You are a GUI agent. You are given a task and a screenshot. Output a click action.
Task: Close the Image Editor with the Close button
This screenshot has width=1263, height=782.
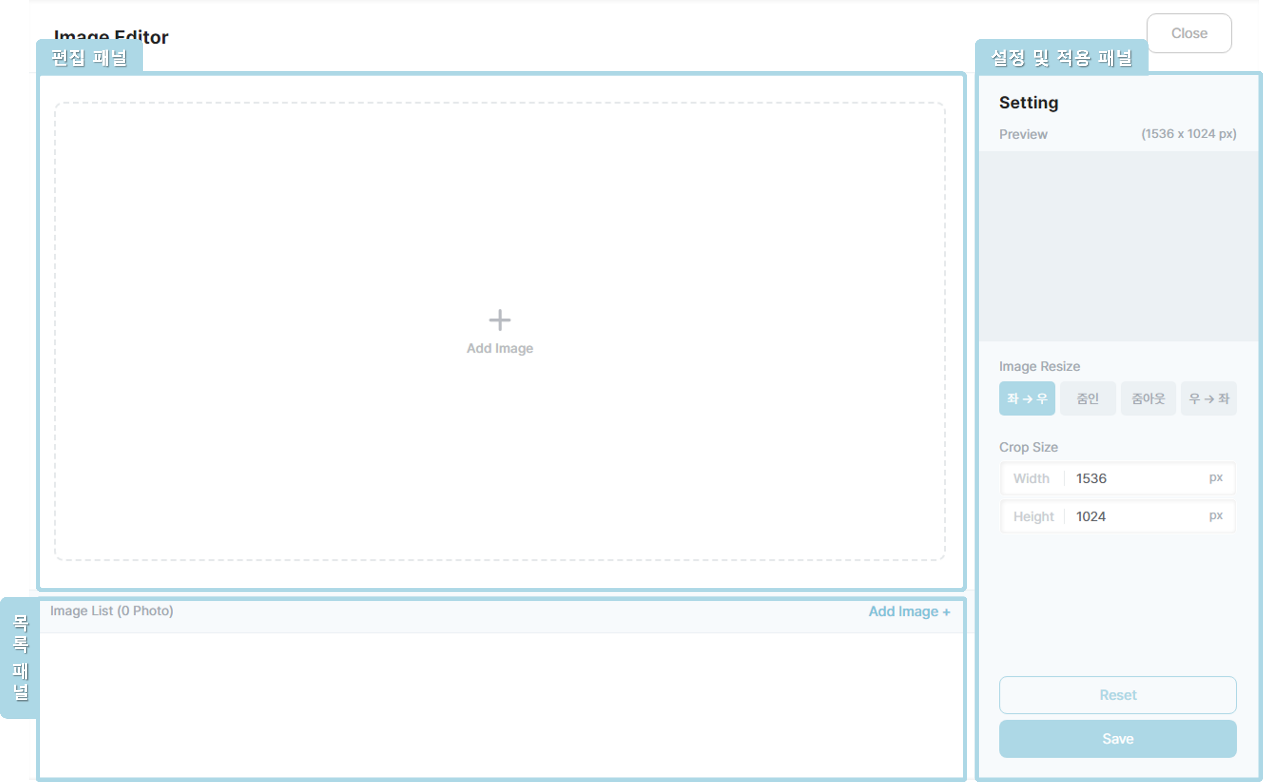[x=1188, y=34]
